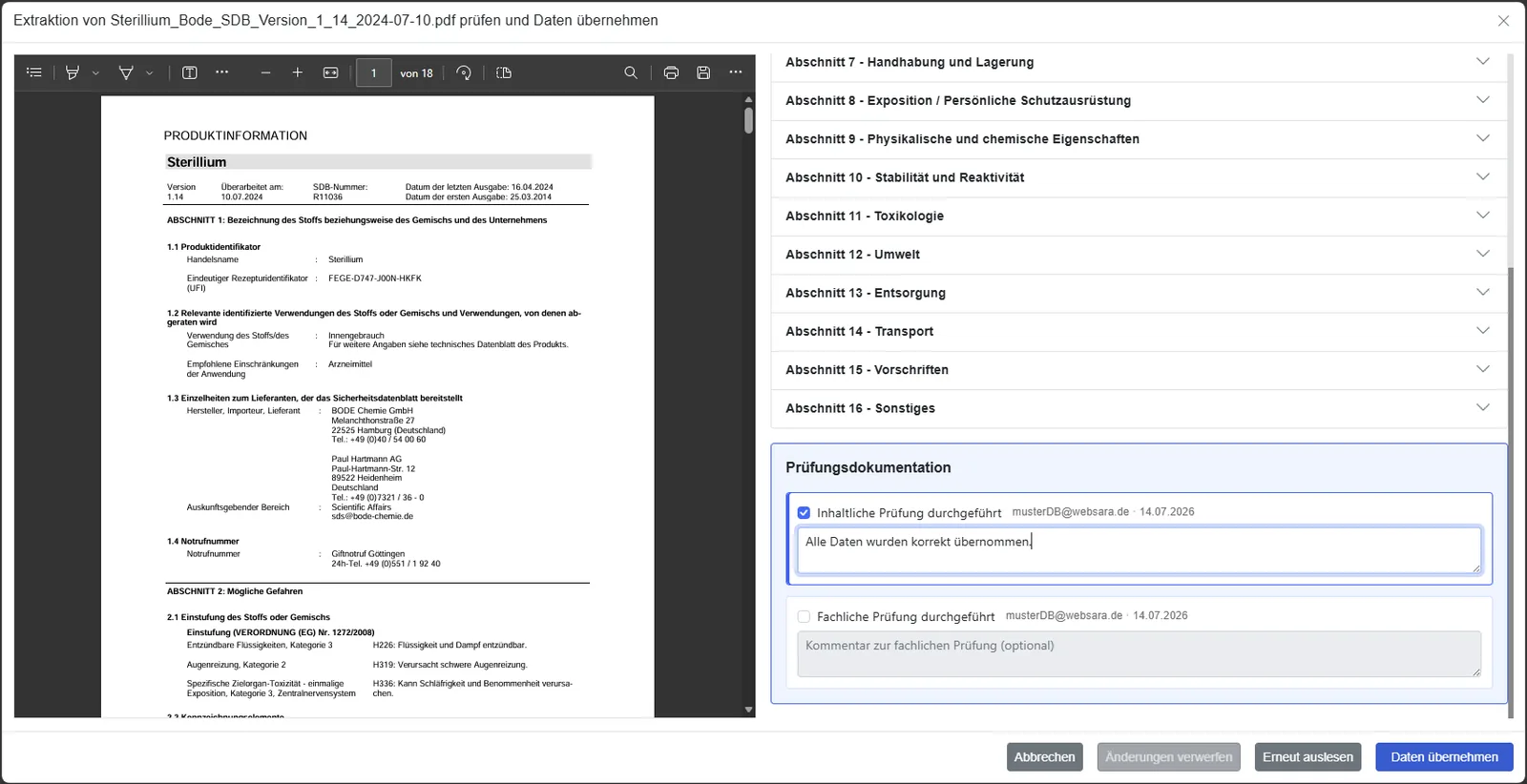Select the PDF draw tool

coord(126,72)
